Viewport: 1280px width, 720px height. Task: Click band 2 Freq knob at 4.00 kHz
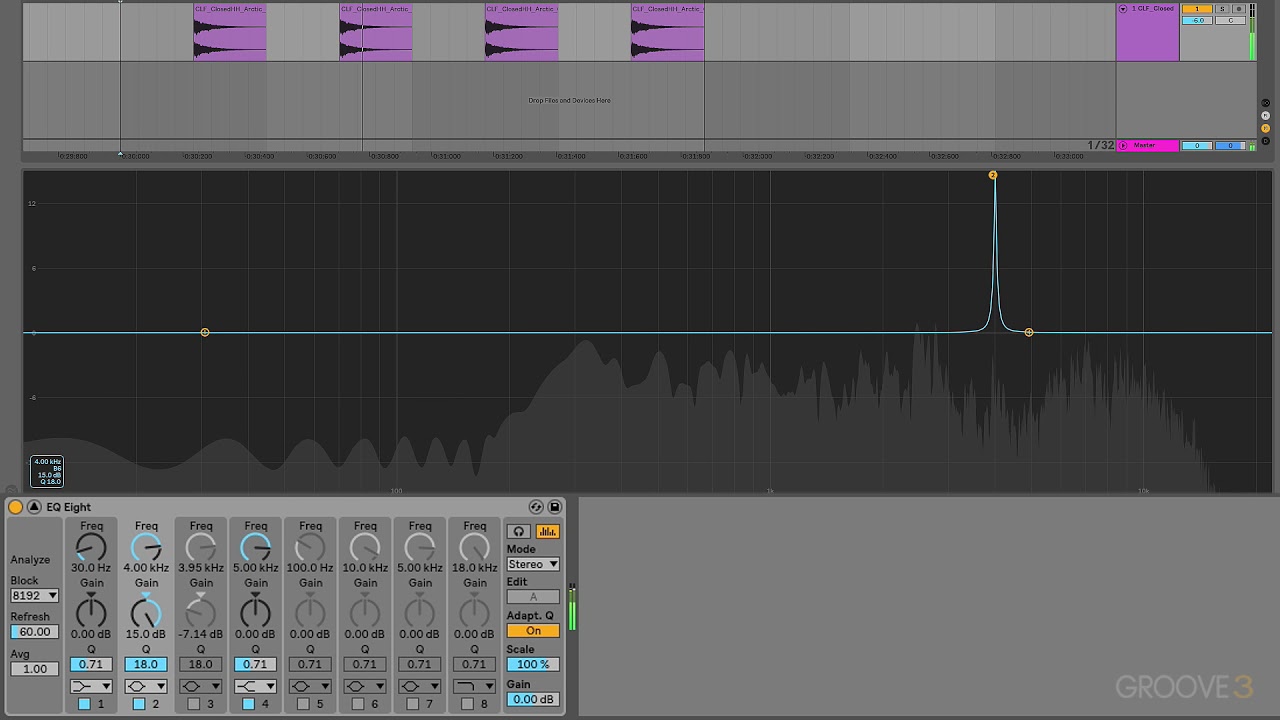point(146,547)
